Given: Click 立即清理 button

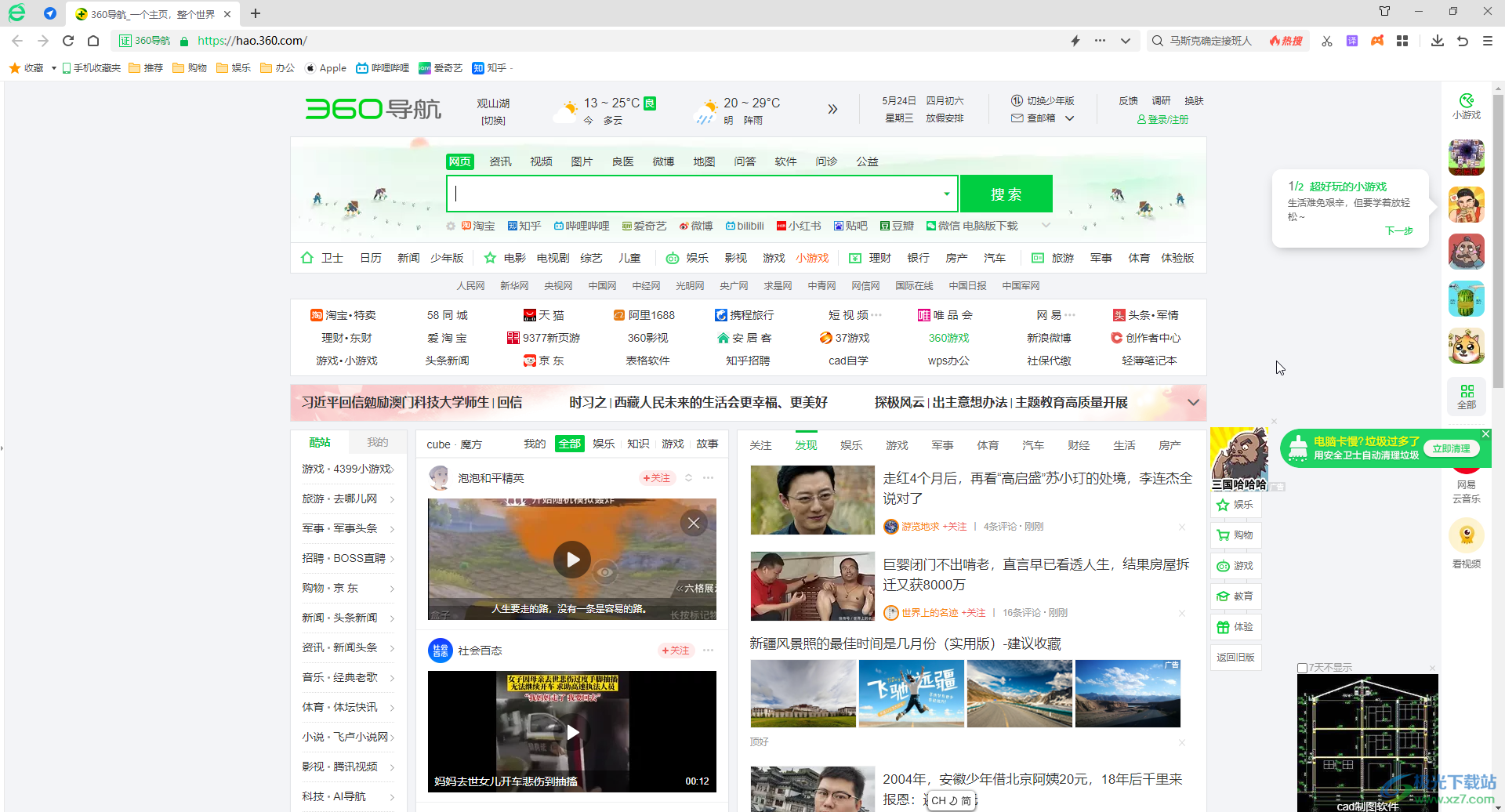Looking at the screenshot, I should (1451, 448).
